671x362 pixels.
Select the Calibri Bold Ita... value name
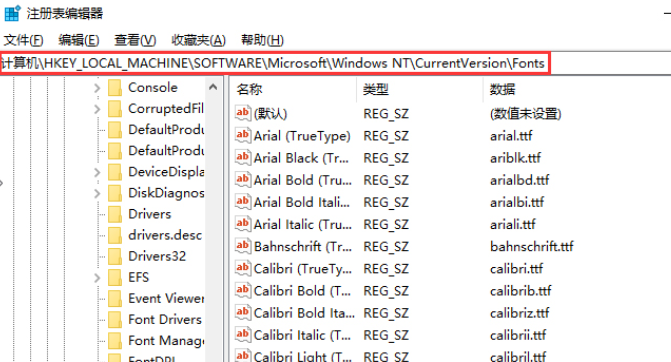click(x=304, y=314)
